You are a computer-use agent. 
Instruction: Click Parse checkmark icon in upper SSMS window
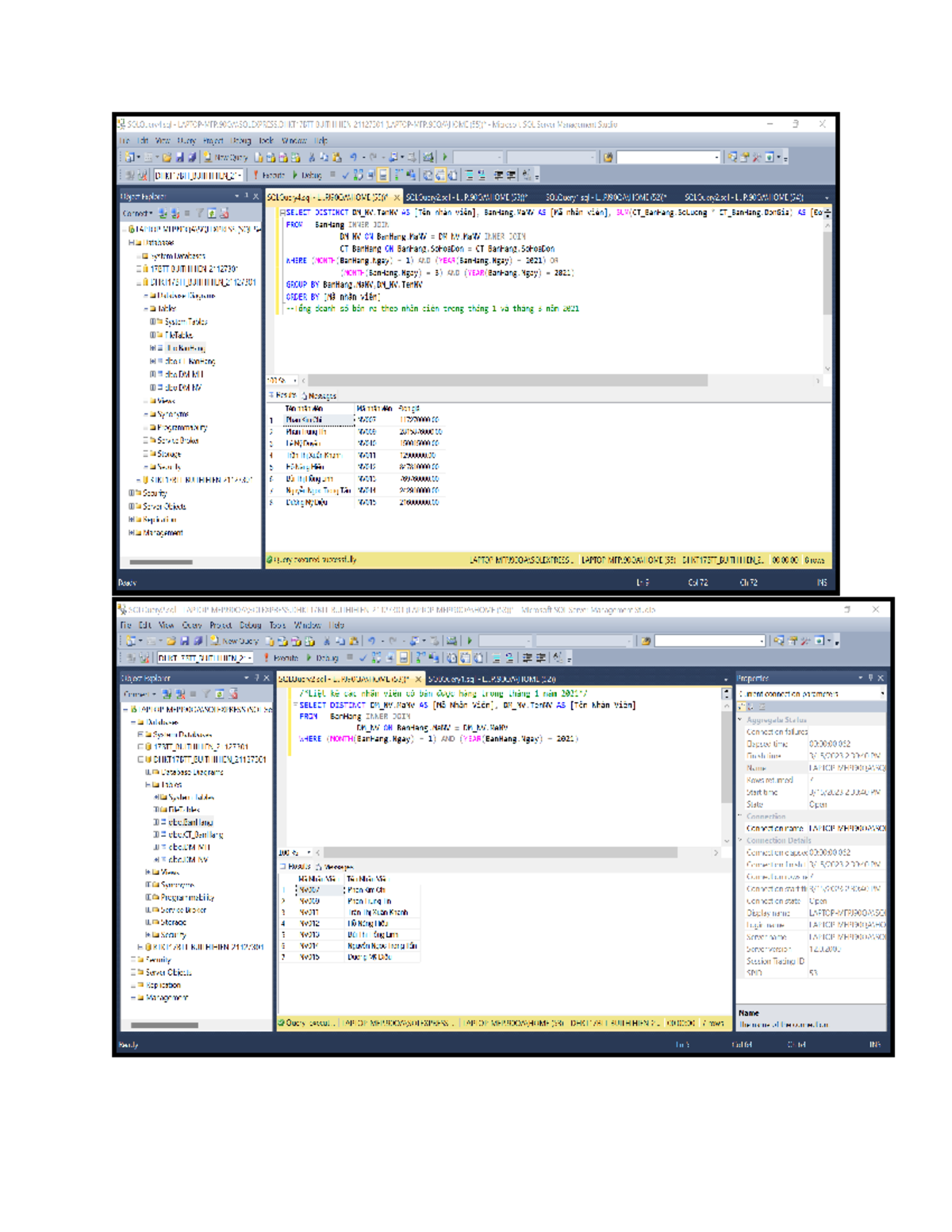tap(345, 175)
